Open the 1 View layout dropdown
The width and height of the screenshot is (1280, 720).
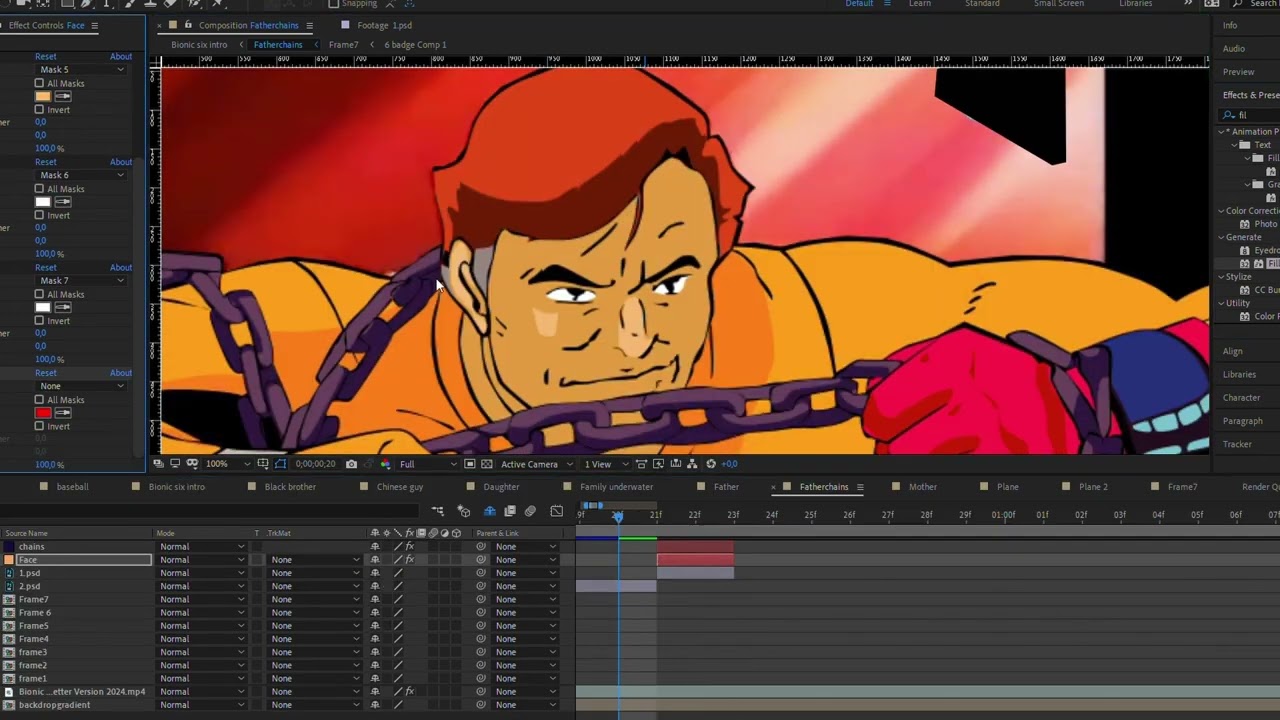606,464
